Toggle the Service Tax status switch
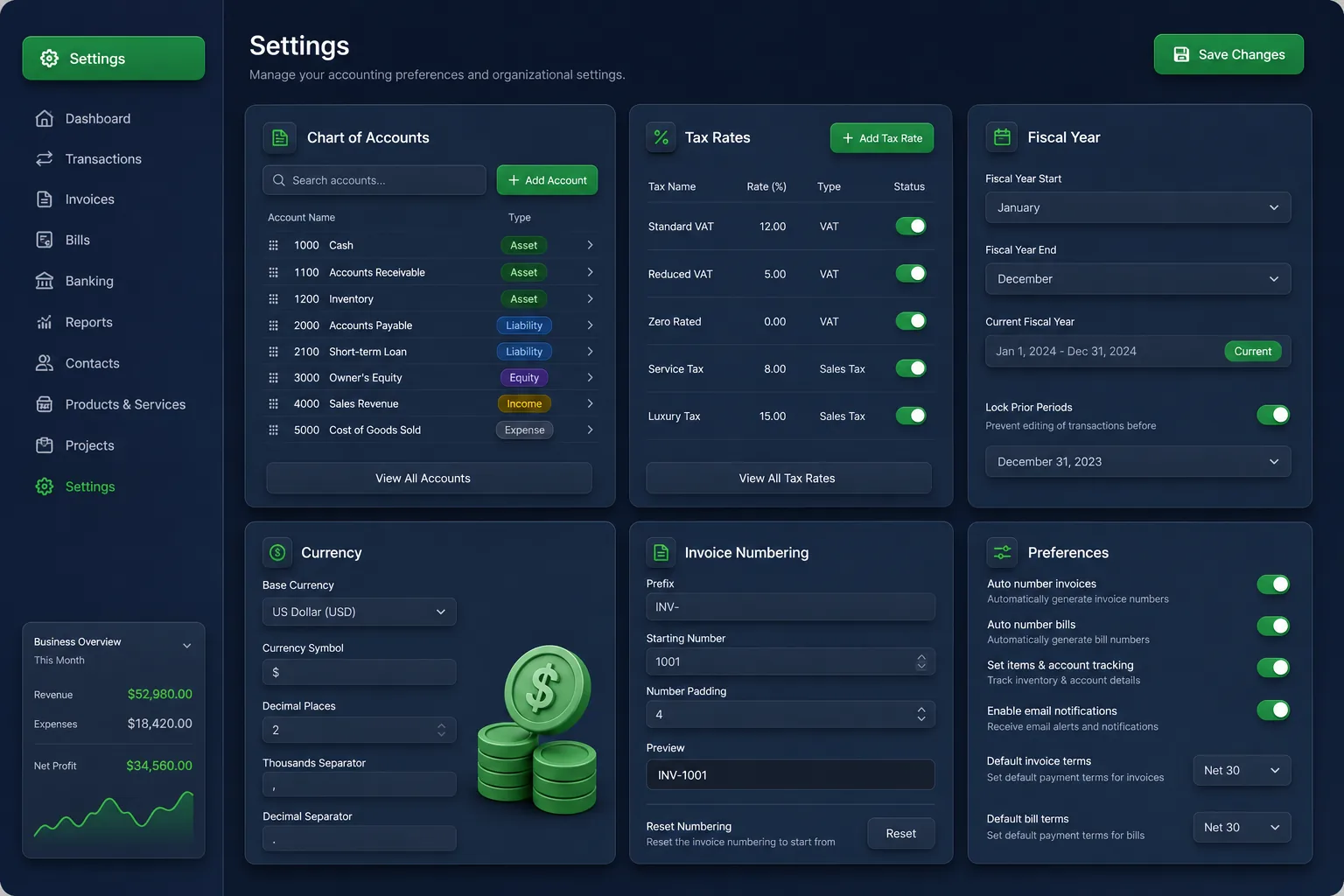The image size is (1344, 896). click(x=911, y=368)
